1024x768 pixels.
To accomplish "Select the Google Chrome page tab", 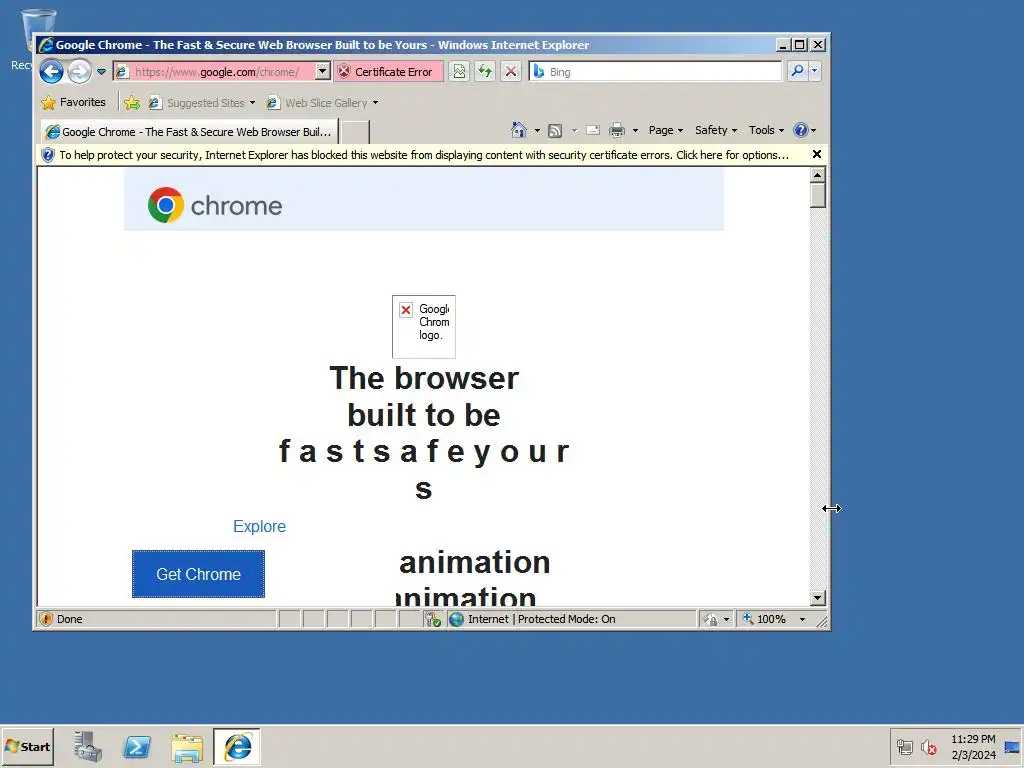I will pyautogui.click(x=189, y=132).
